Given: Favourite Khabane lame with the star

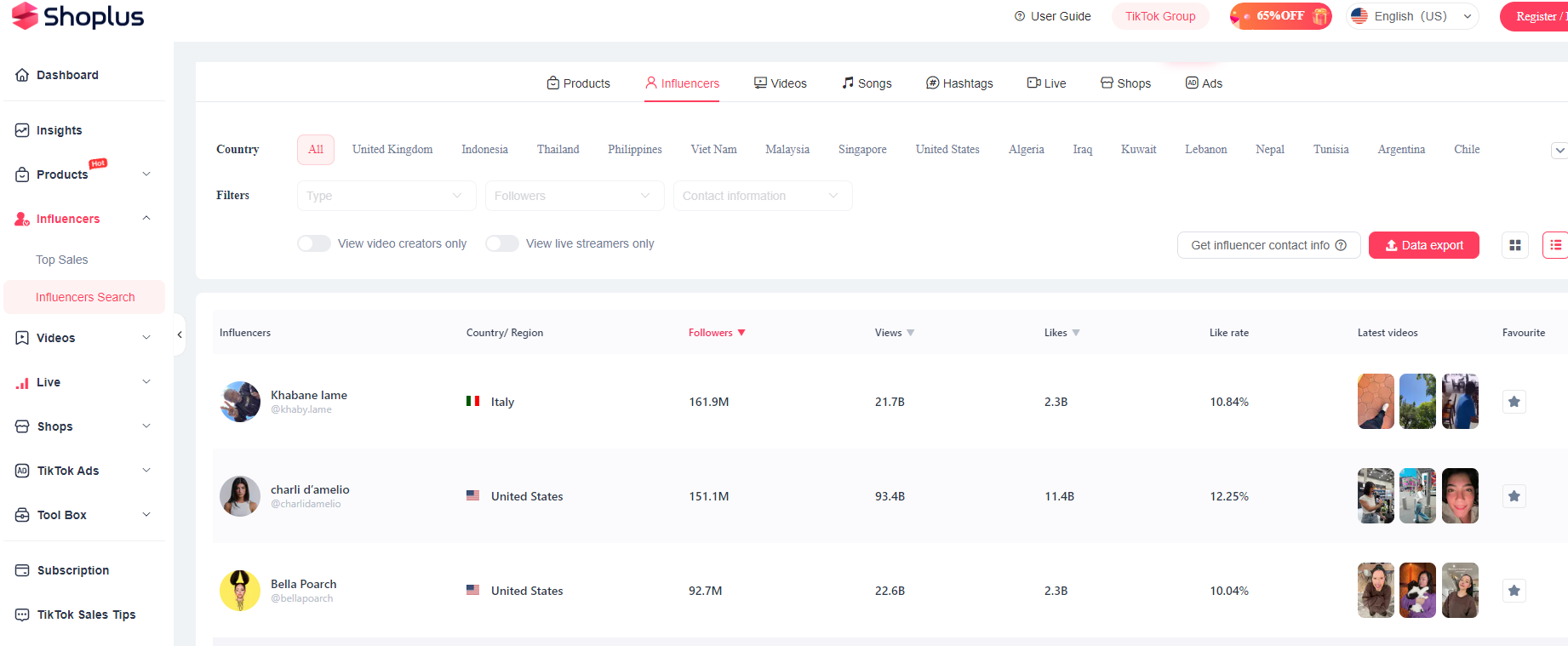Looking at the screenshot, I should [1514, 402].
